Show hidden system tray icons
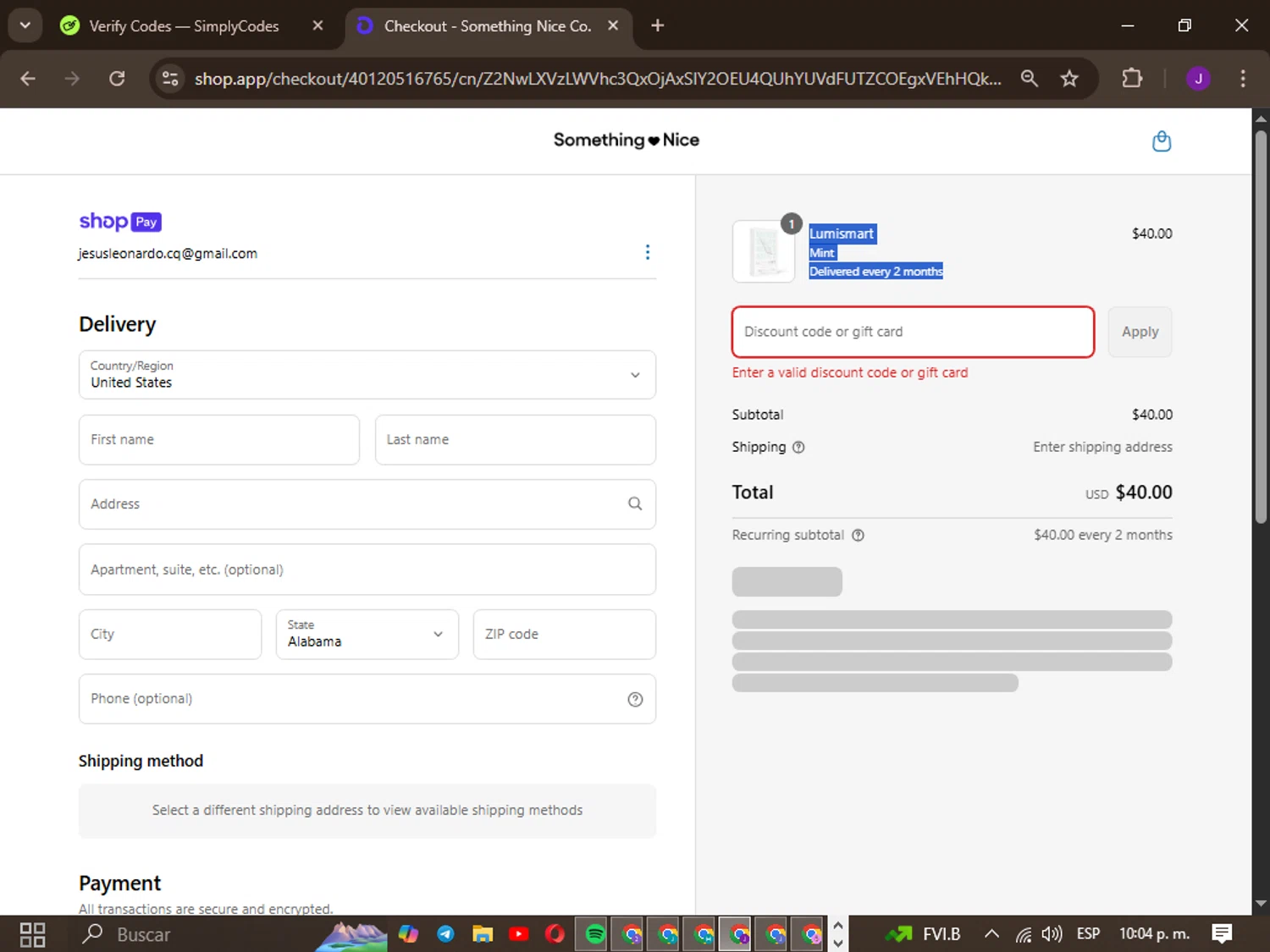Image resolution: width=1270 pixels, height=952 pixels. coord(991,934)
